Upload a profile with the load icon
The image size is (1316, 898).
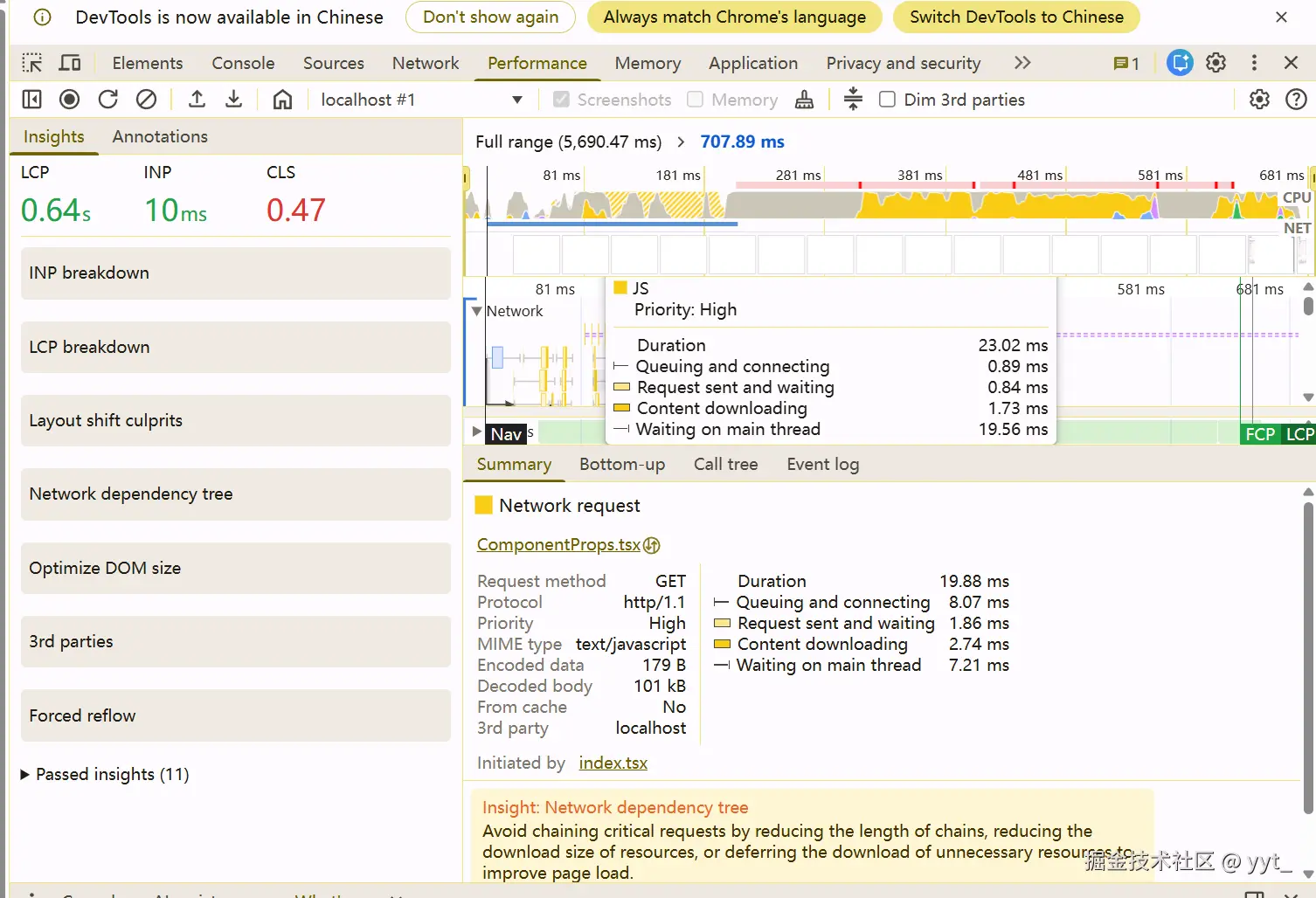(x=197, y=100)
